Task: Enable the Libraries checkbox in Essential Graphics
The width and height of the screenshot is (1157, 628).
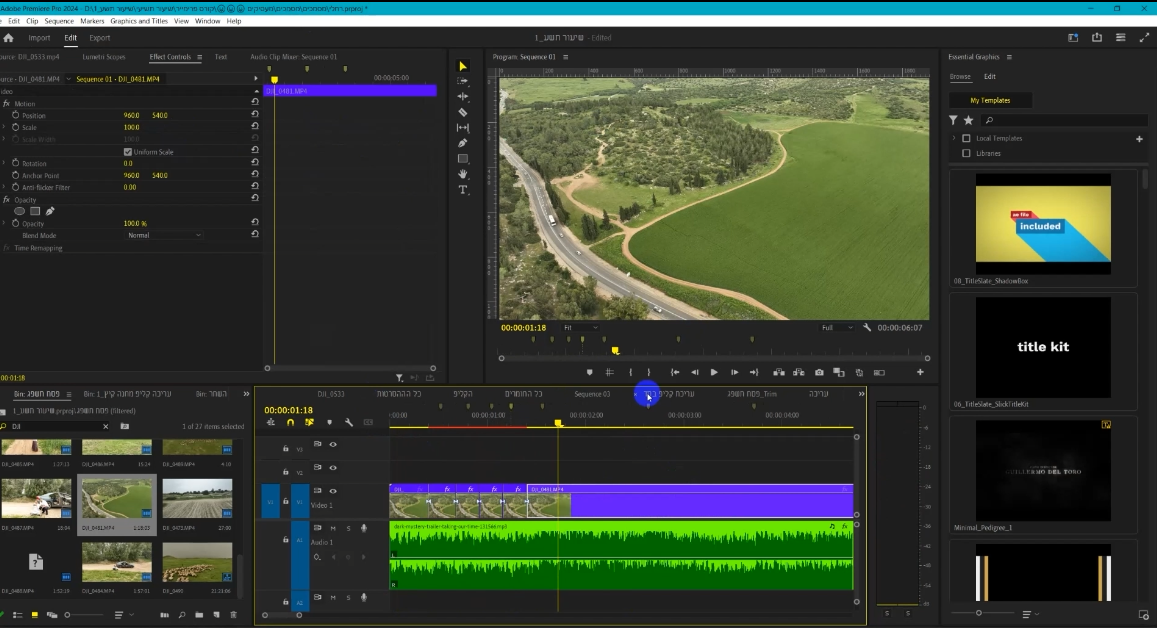Action: [x=966, y=153]
